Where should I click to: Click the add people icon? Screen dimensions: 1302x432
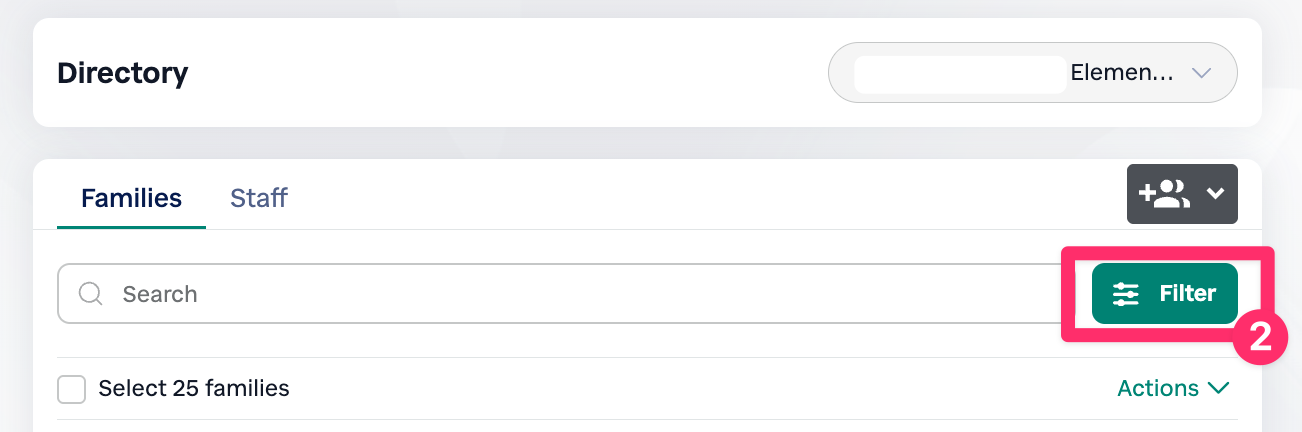[1164, 194]
